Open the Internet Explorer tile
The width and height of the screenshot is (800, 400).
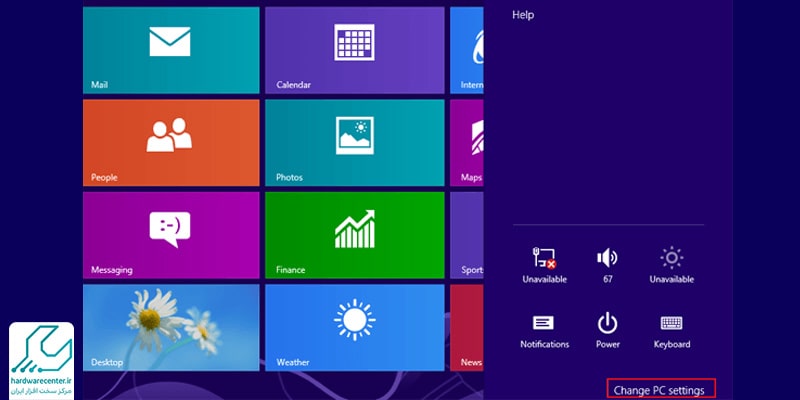467,50
